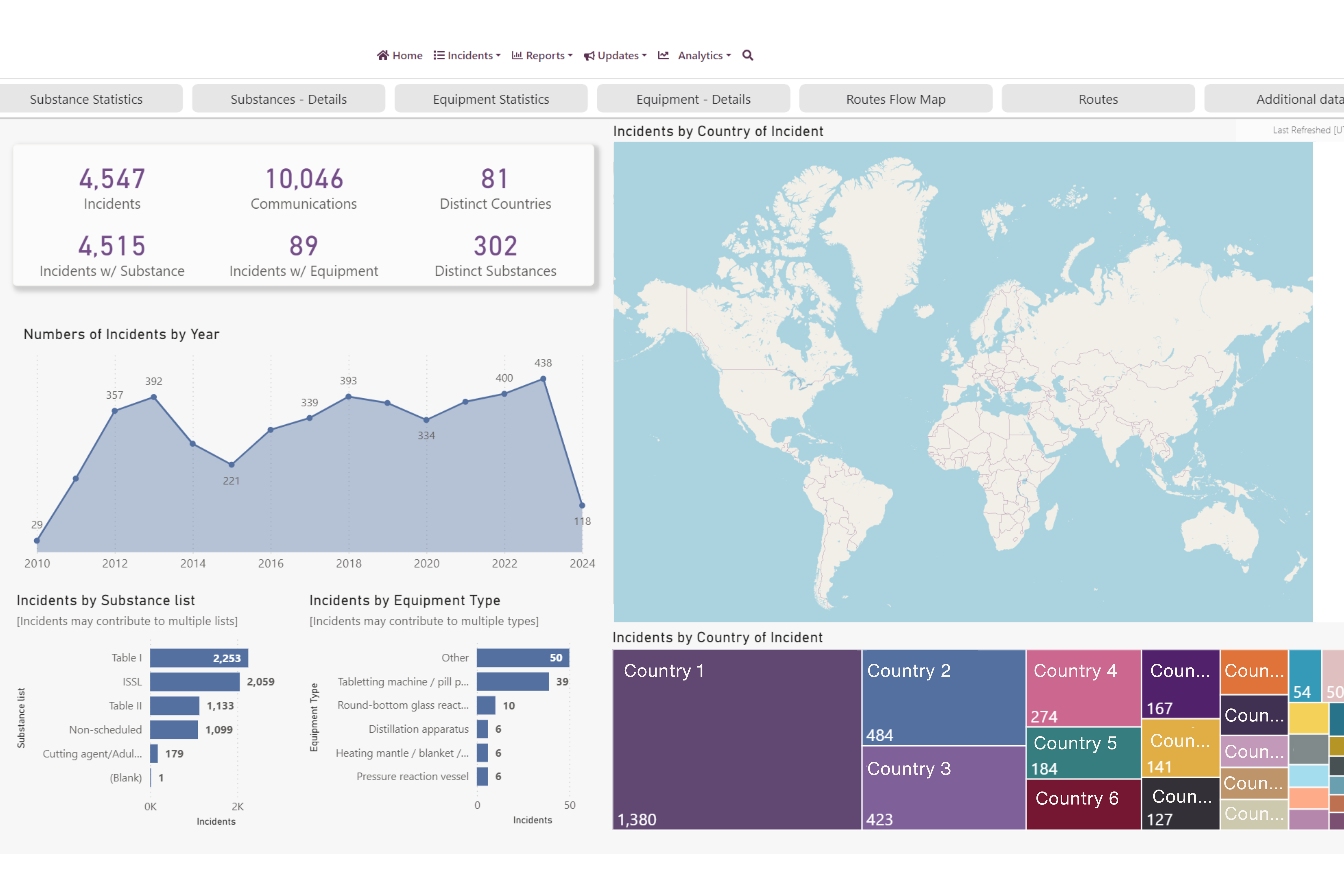The width and height of the screenshot is (1344, 896).
Task: Click the Pressure reaction vessel bar
Action: (483, 777)
